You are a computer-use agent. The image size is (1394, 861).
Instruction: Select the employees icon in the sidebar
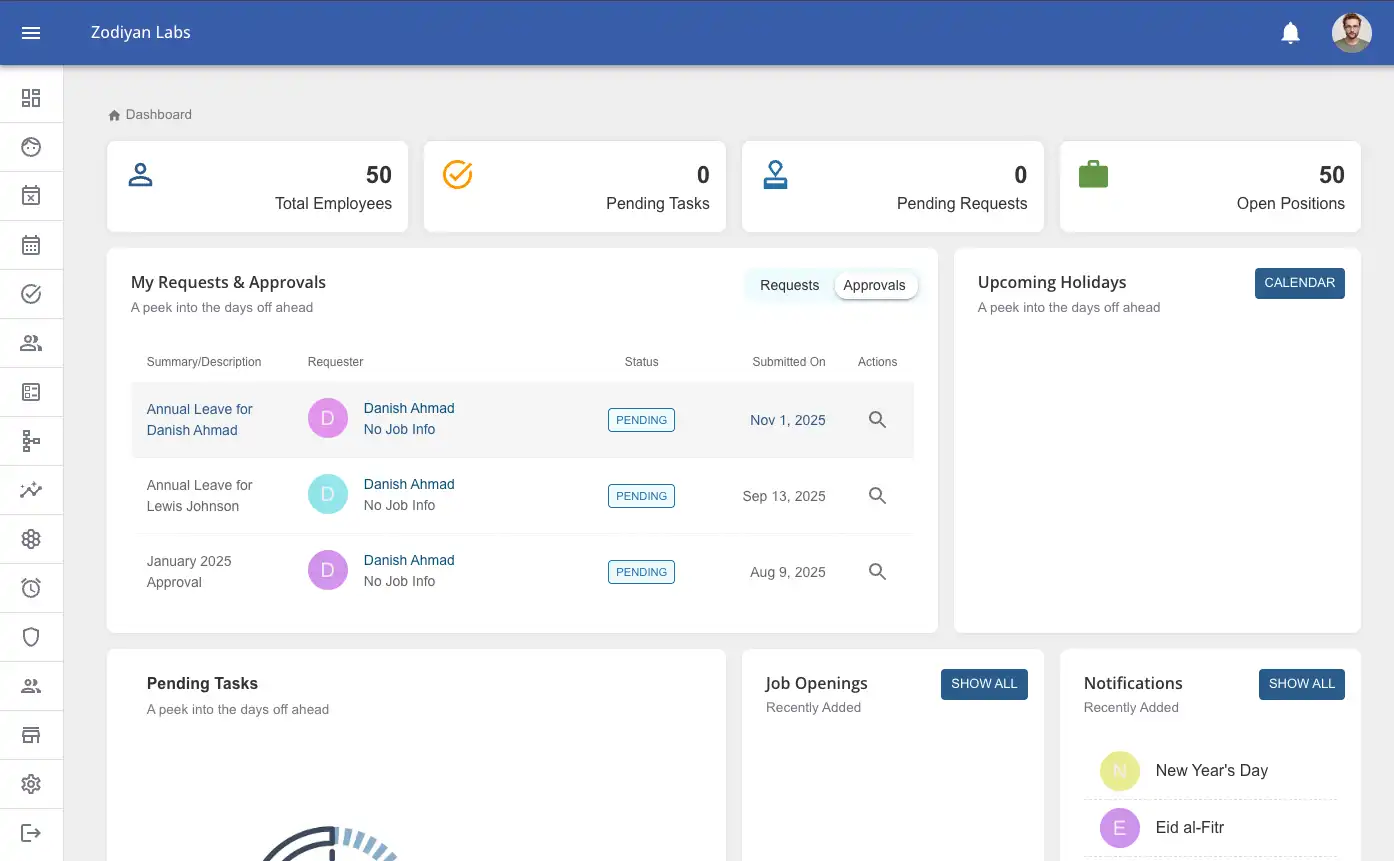31,343
